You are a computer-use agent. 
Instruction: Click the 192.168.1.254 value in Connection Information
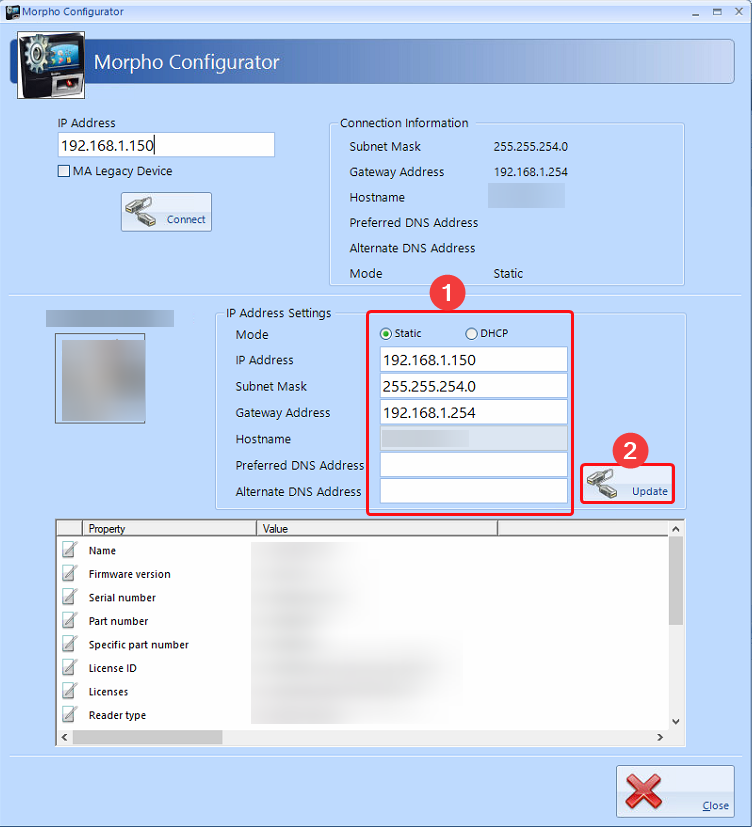pos(531,172)
